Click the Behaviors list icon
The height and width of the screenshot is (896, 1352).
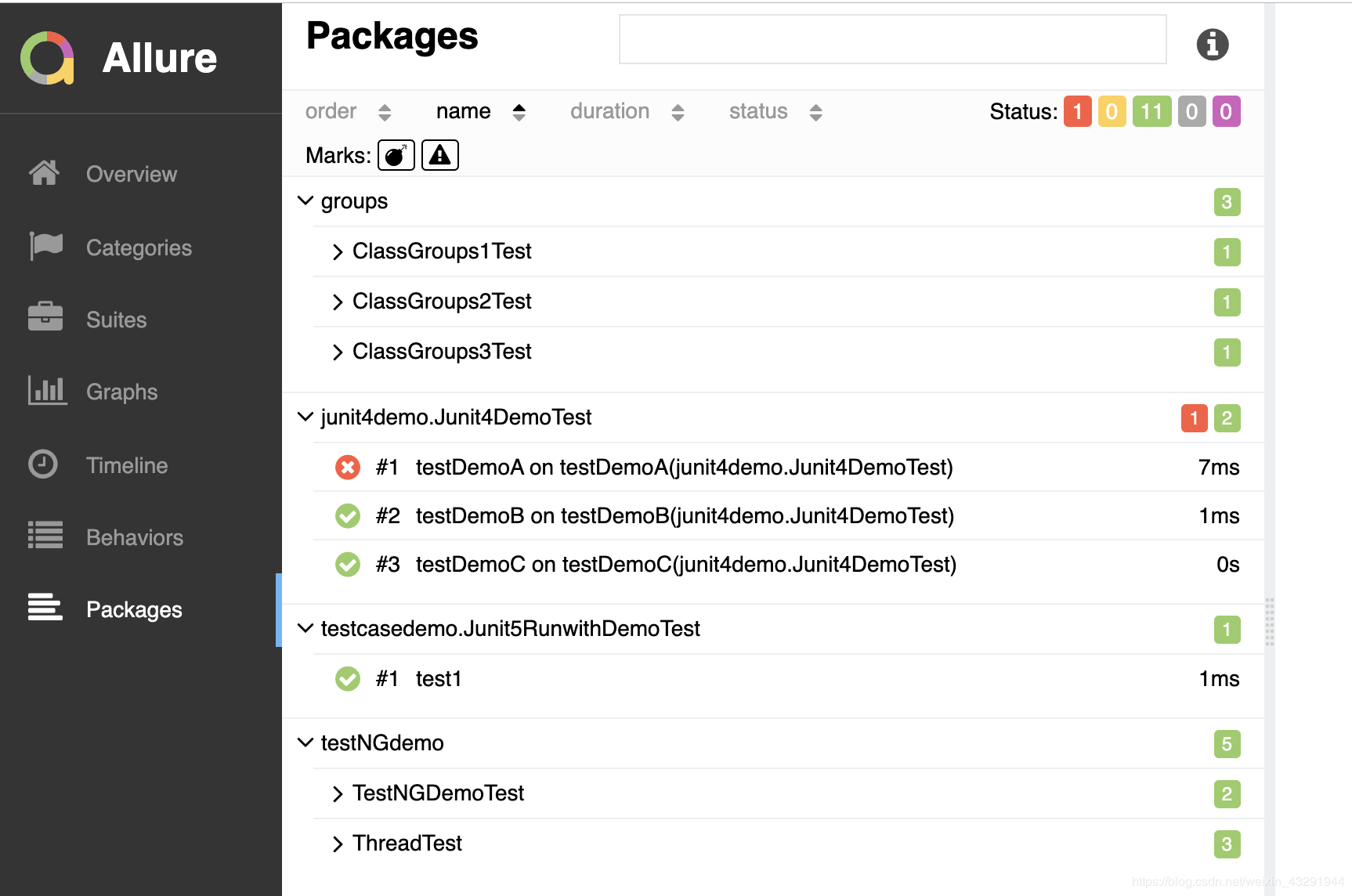tap(45, 536)
